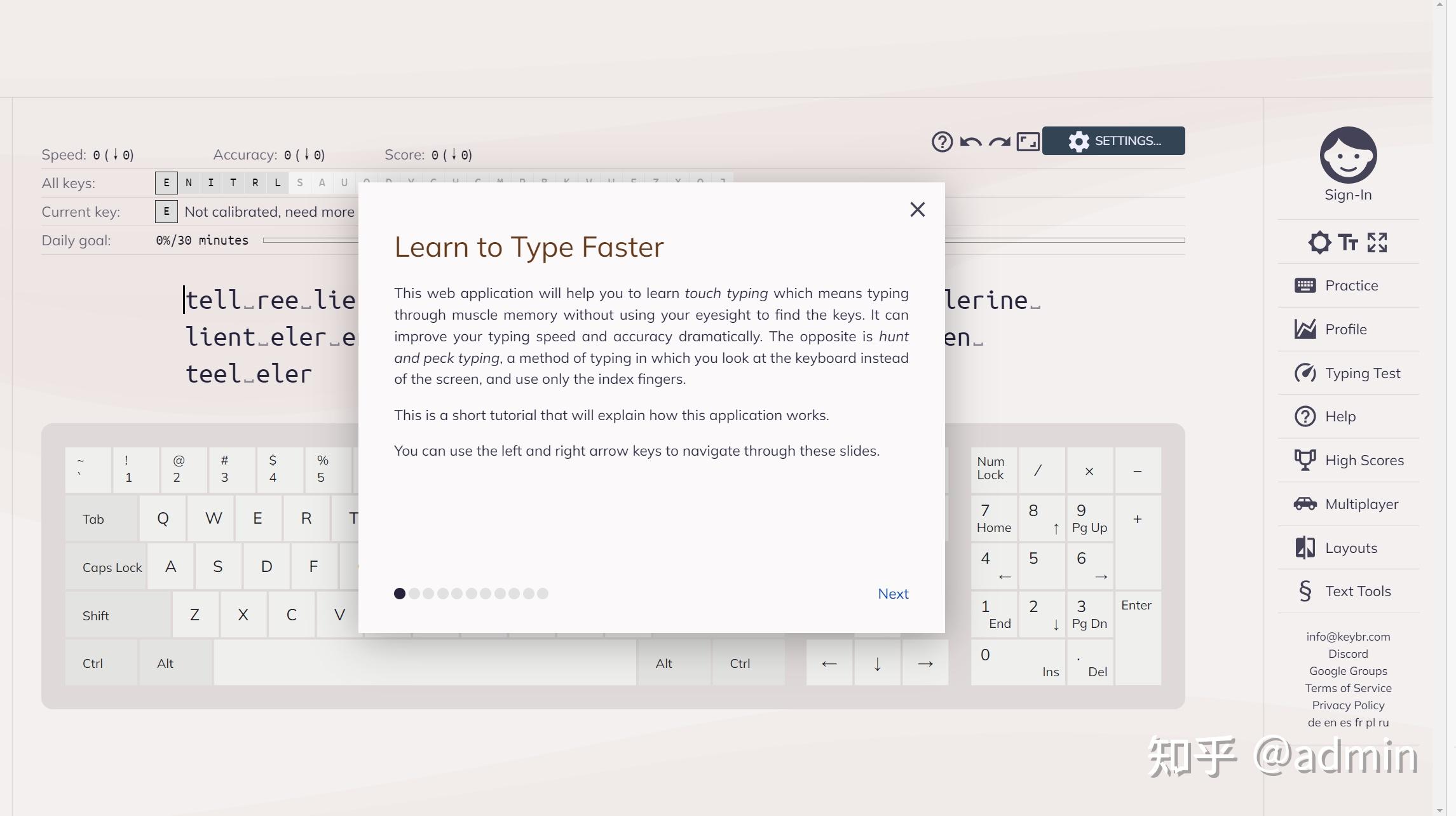
Task: Click the redo arrow icon in the toolbar
Action: click(999, 142)
